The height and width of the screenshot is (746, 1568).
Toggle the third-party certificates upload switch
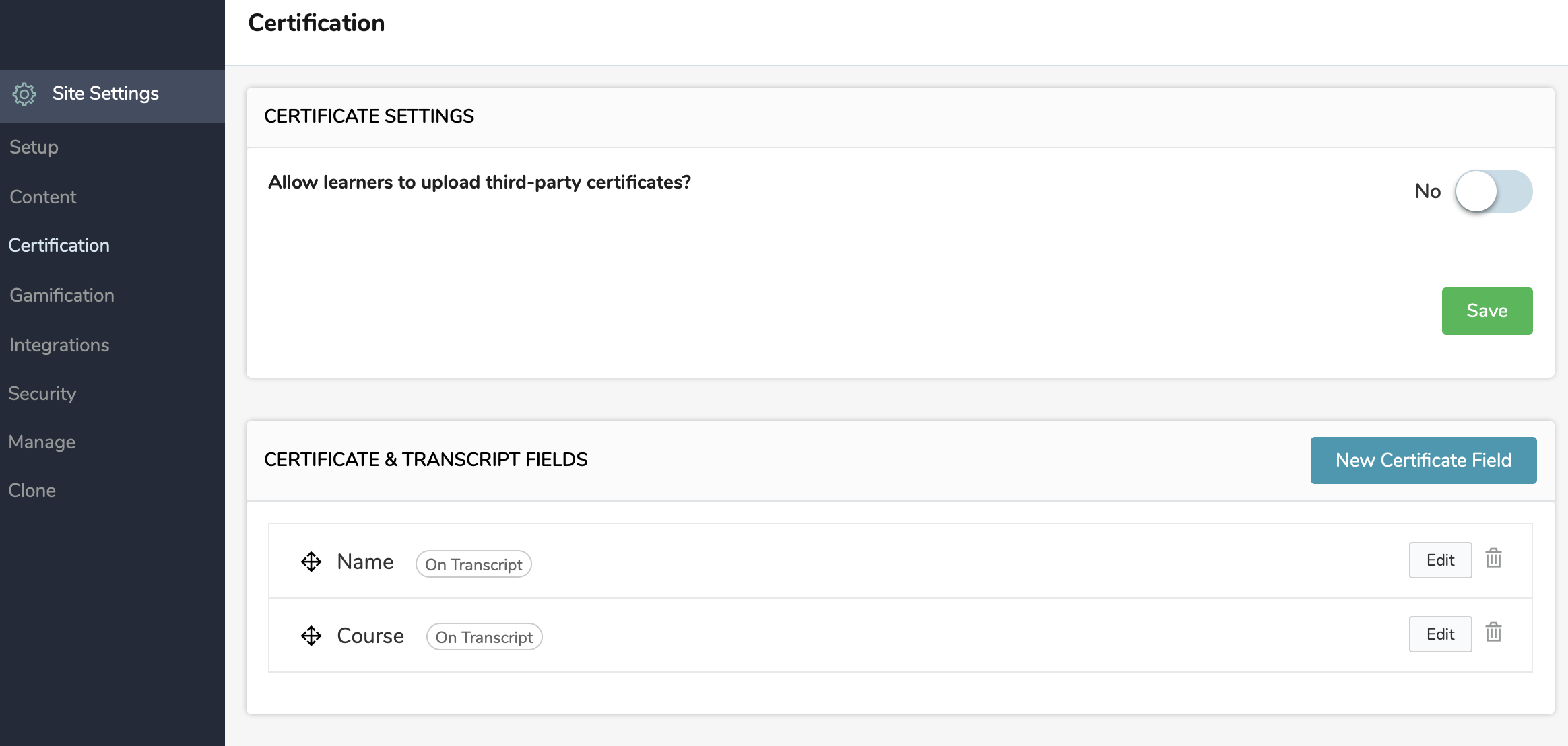click(1494, 191)
